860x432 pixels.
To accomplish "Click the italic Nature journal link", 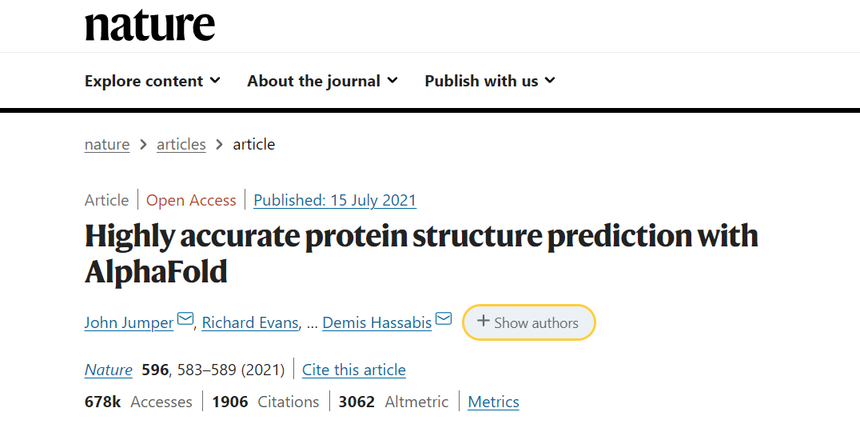I will 108,370.
